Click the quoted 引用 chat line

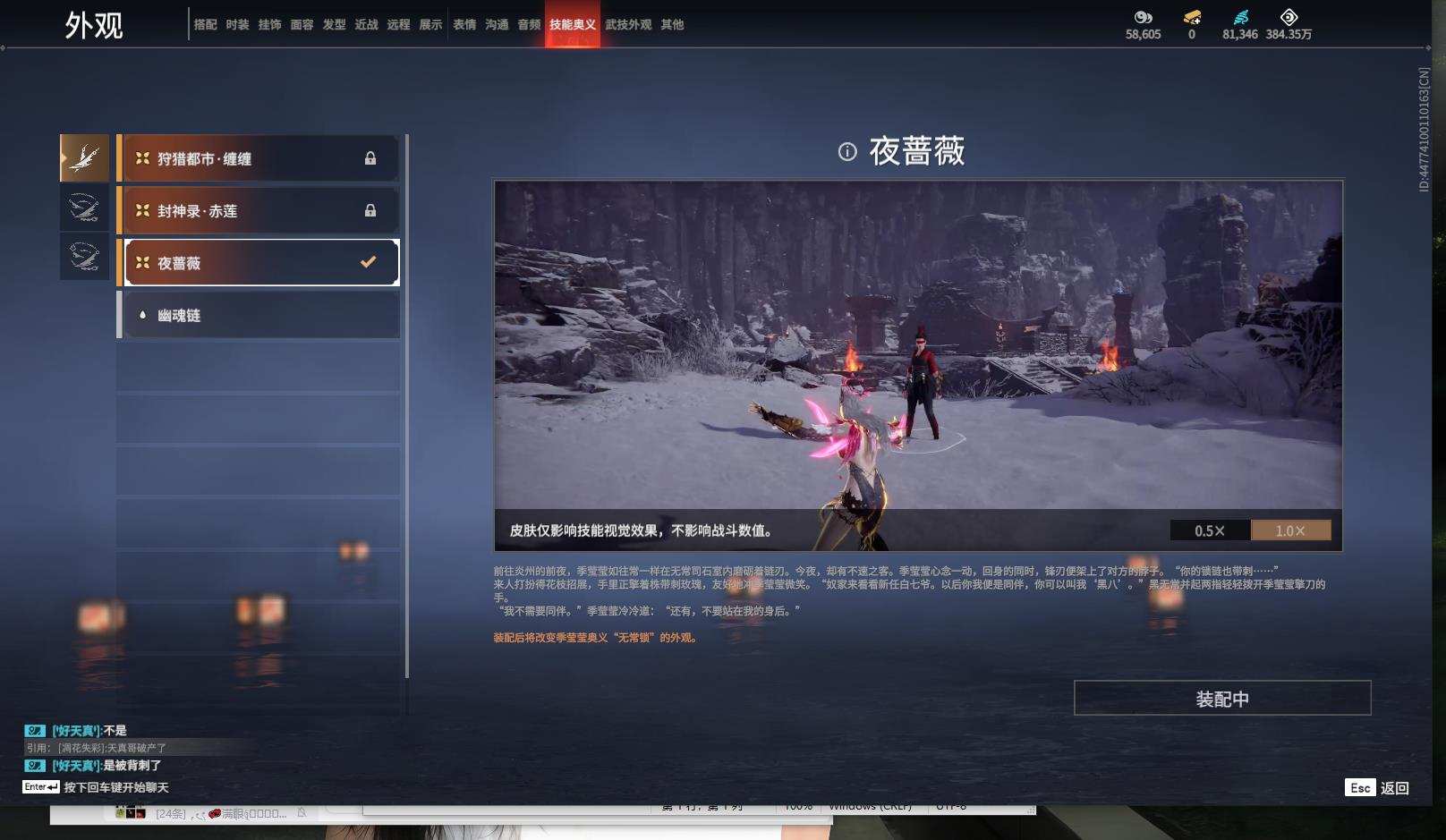tap(97, 748)
